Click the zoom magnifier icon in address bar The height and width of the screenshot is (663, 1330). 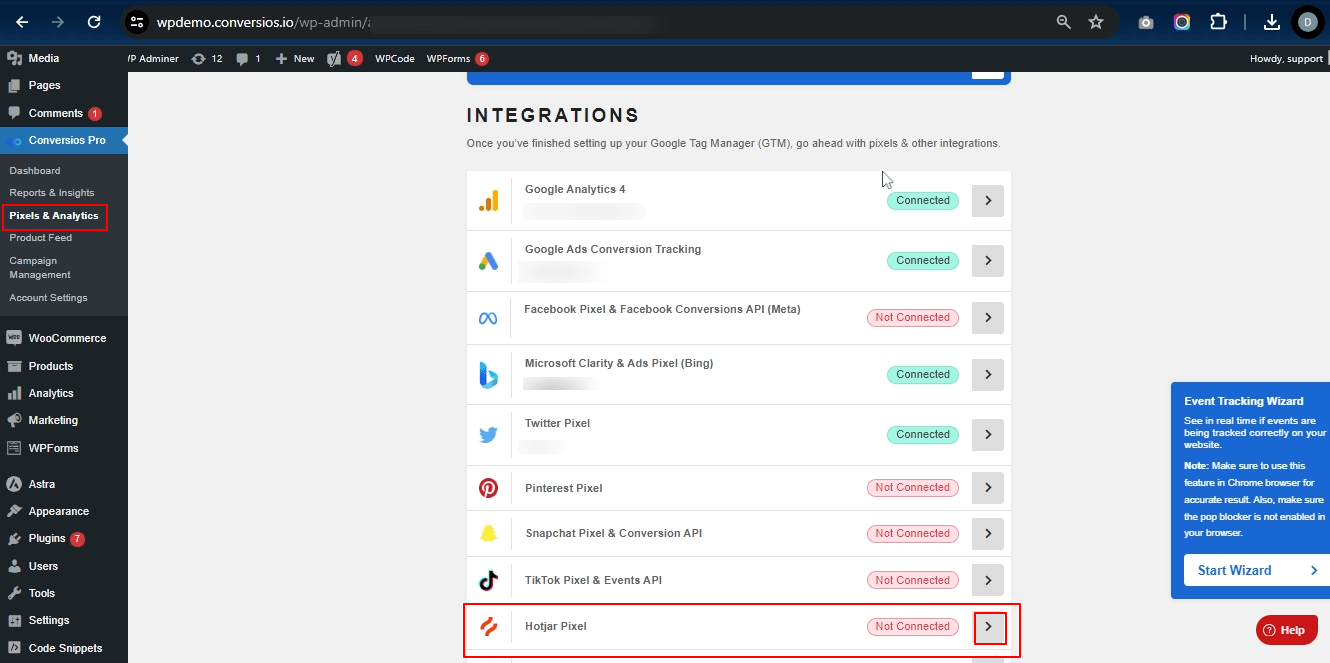(1064, 21)
